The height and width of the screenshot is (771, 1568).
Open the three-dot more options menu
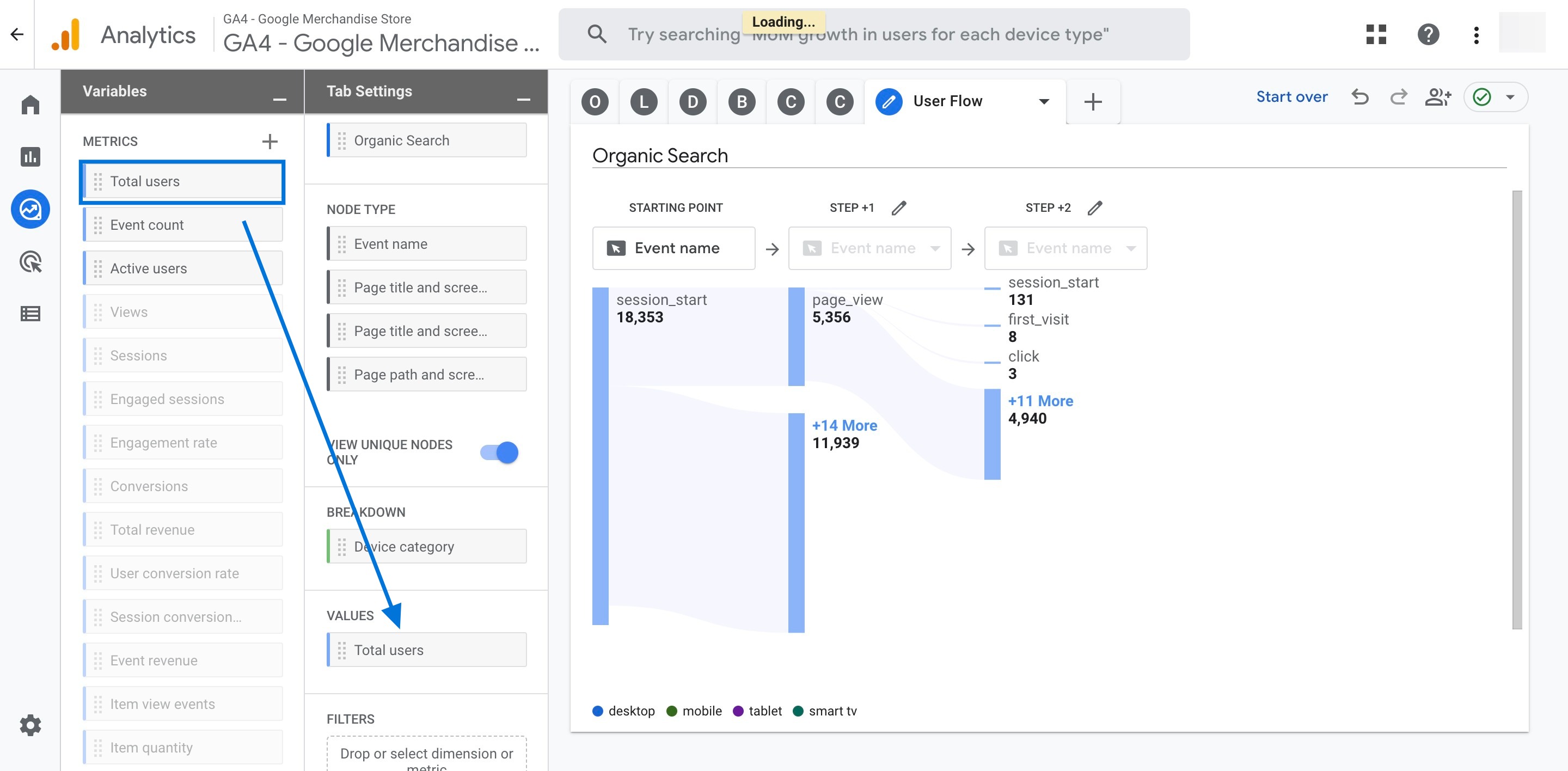pyautogui.click(x=1476, y=34)
